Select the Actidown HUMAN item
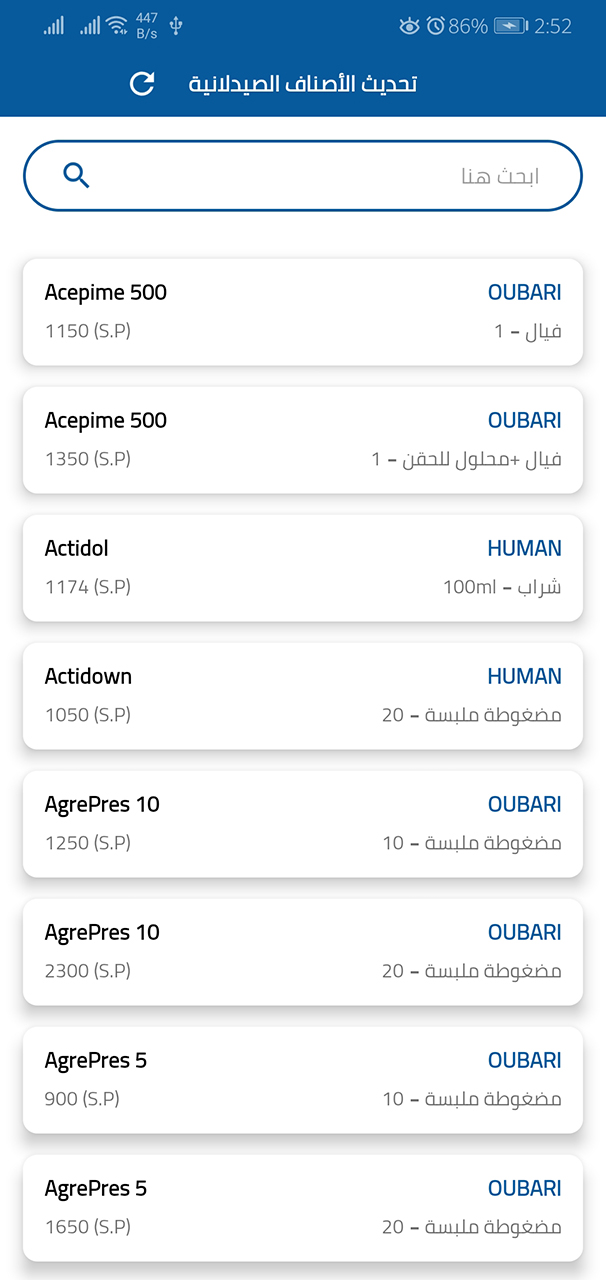This screenshot has height=1280, width=606. (303, 696)
